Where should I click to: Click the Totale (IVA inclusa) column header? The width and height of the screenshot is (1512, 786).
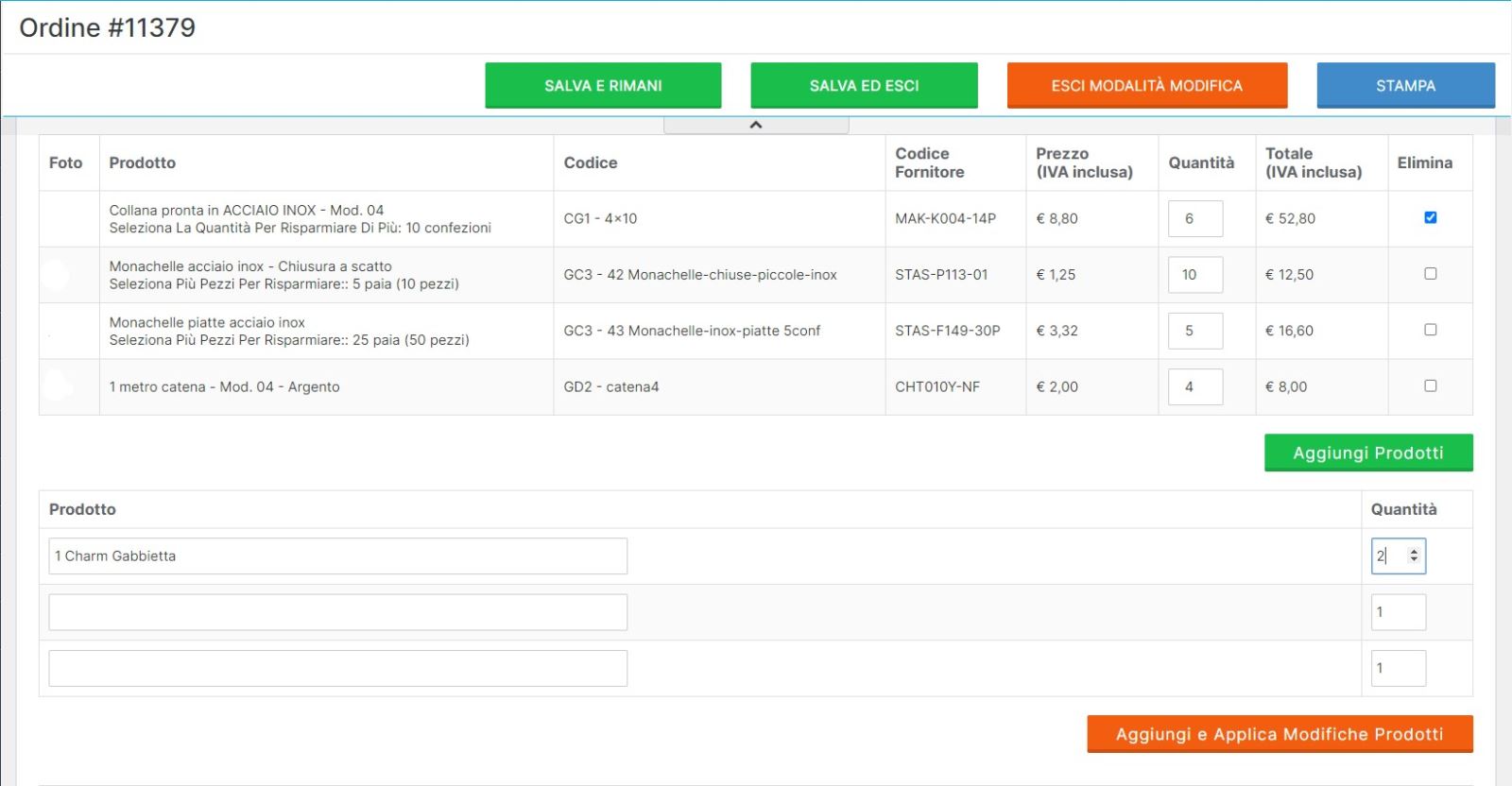point(1314,162)
